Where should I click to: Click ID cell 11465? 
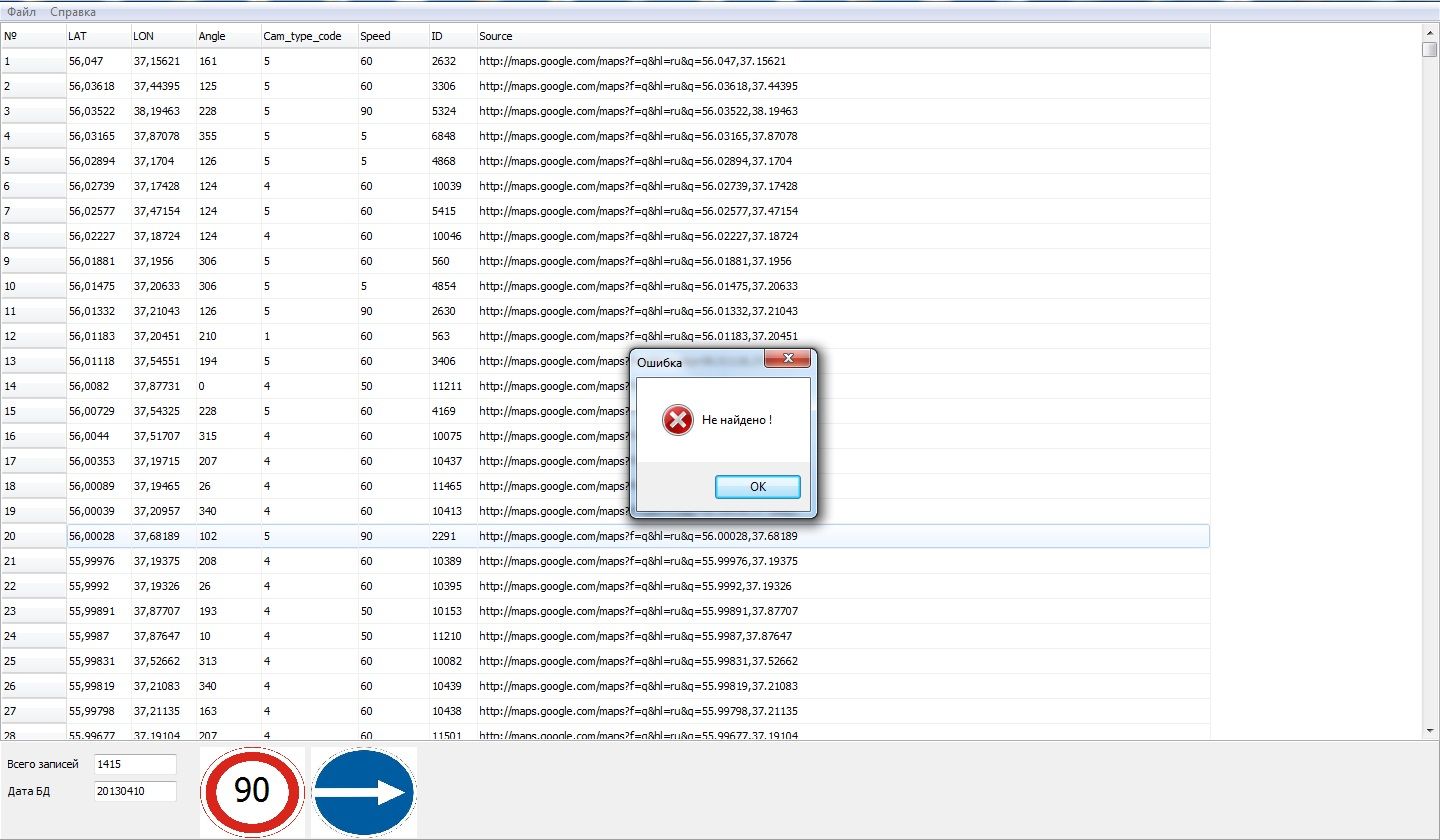pos(452,486)
